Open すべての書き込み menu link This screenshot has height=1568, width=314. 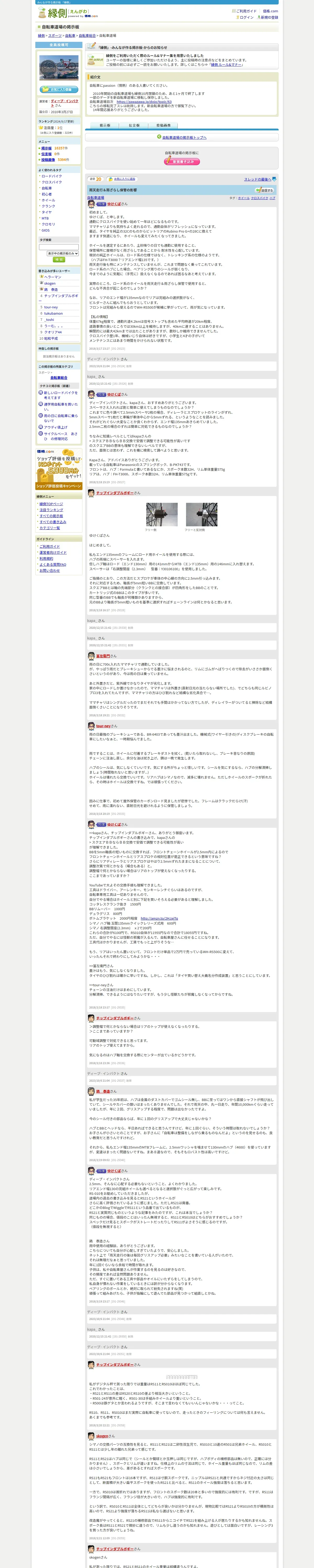[53, 522]
